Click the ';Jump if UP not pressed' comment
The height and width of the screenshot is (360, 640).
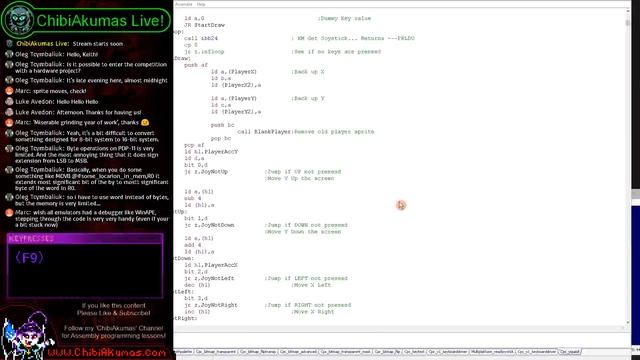click(303, 172)
